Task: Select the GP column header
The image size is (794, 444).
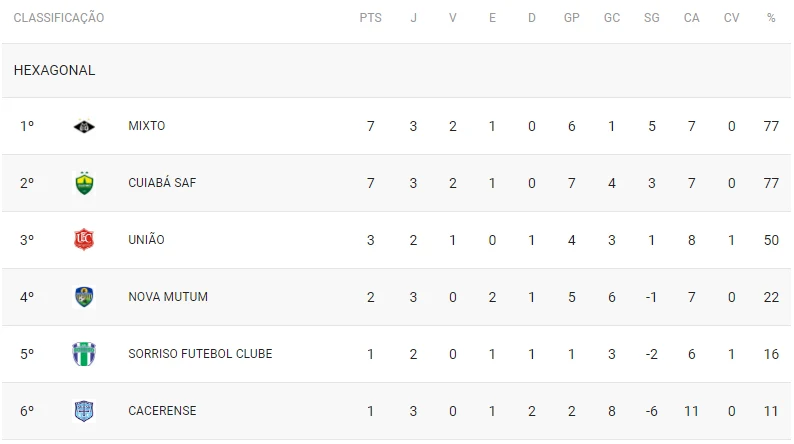Action: point(572,18)
